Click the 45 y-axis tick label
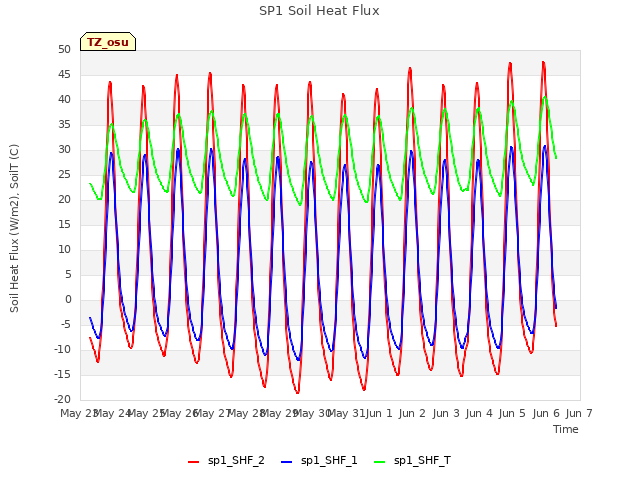 (x=64, y=75)
